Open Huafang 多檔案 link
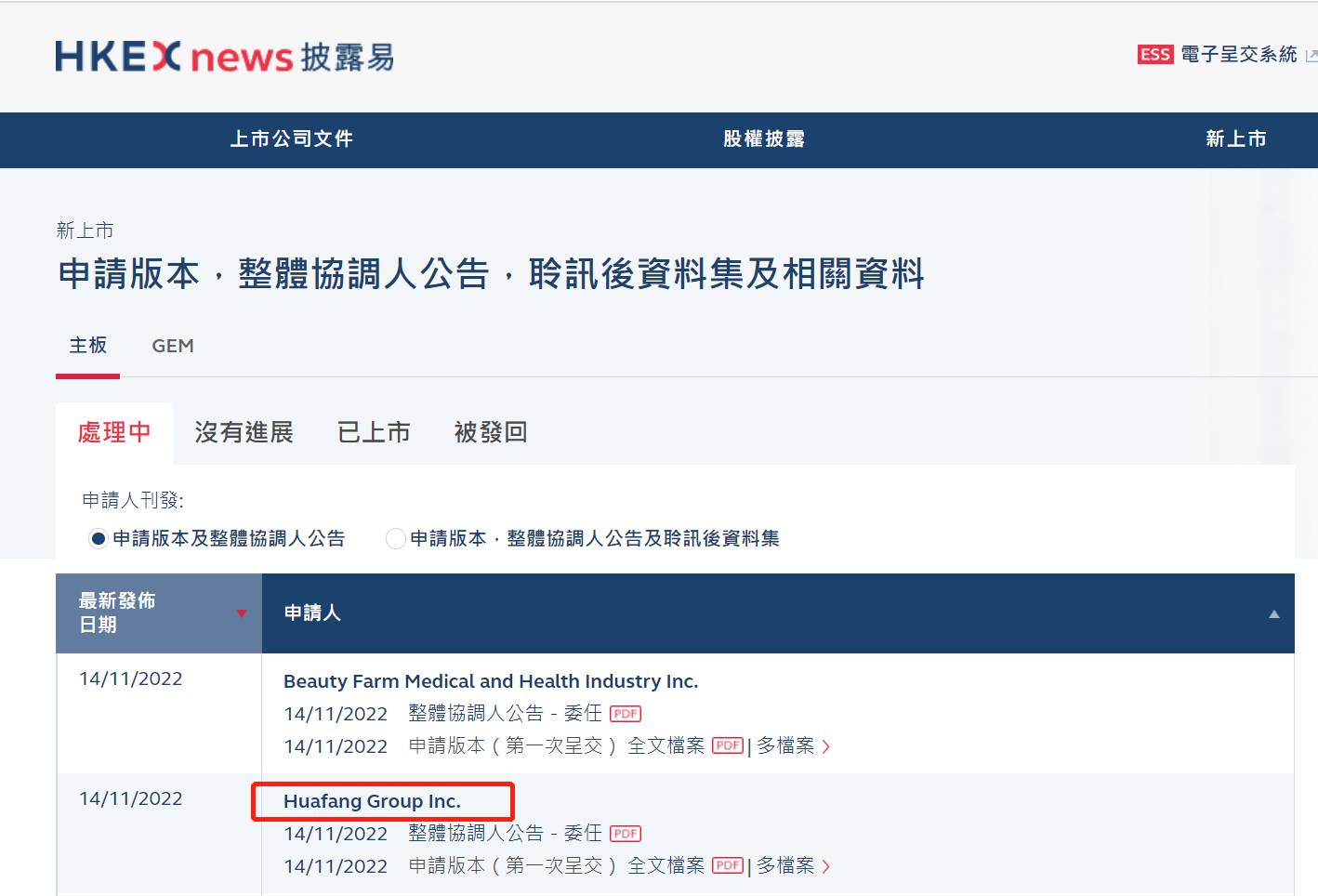Image resolution: width=1318 pixels, height=896 pixels. pos(785,865)
